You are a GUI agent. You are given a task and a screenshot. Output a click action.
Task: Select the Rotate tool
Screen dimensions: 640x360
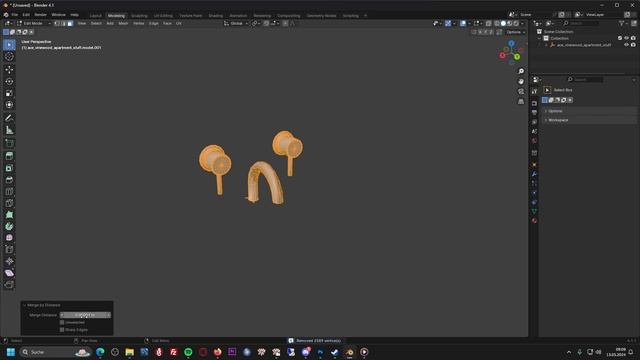[x=9, y=82]
